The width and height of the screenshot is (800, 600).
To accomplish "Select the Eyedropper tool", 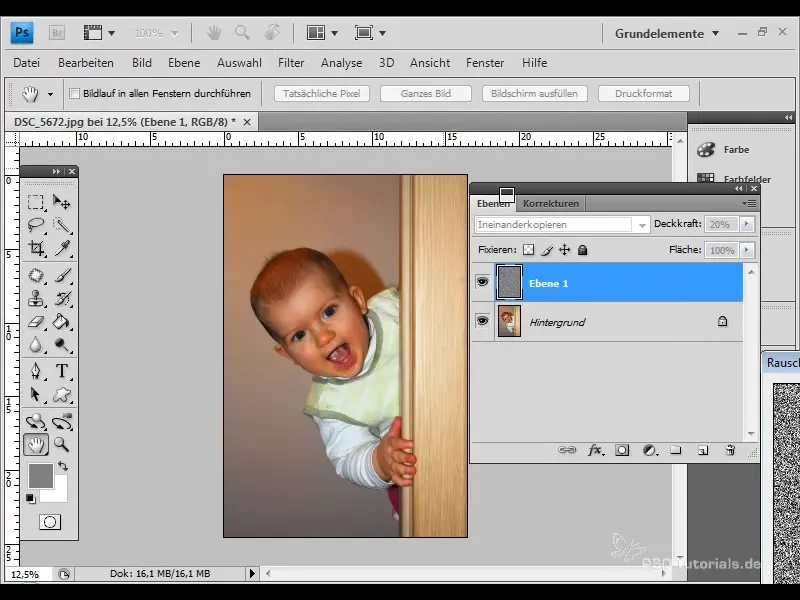I will [62, 248].
